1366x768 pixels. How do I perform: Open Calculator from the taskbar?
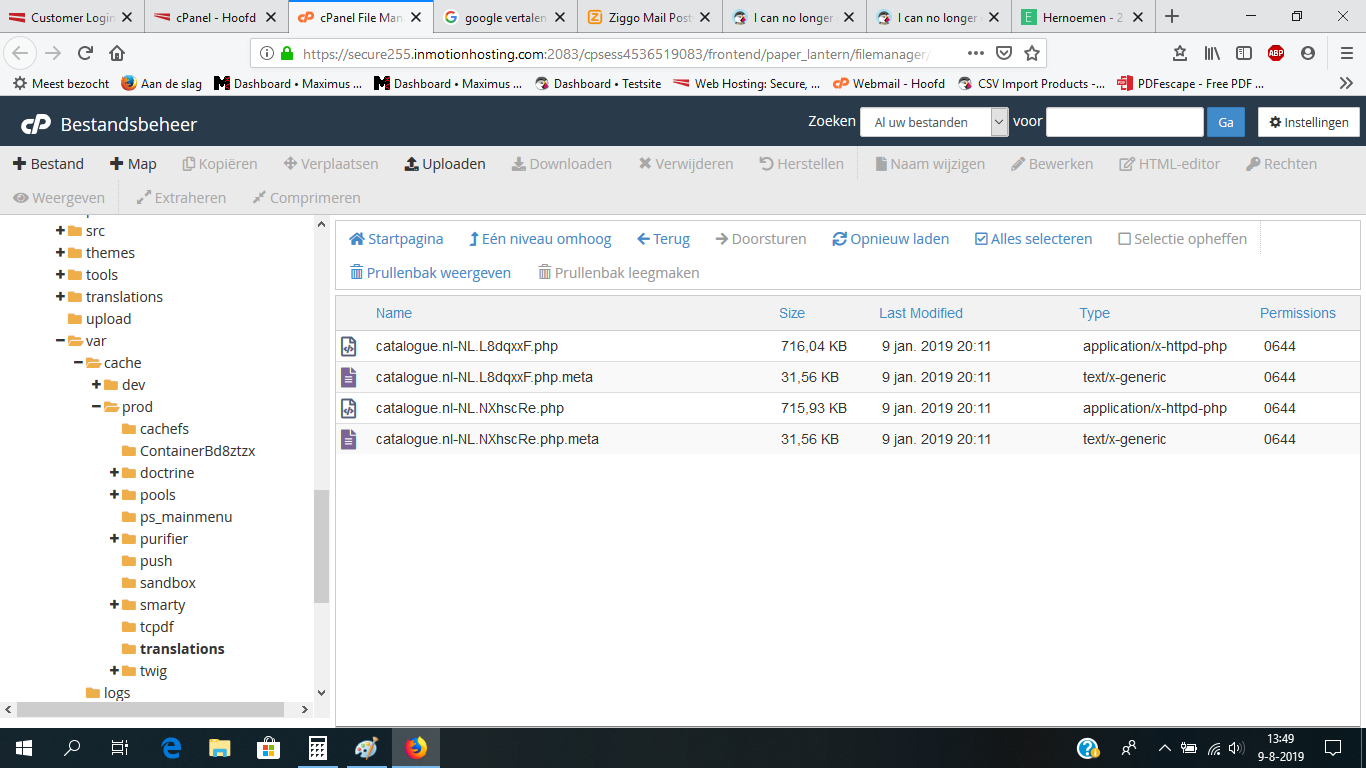(x=317, y=748)
